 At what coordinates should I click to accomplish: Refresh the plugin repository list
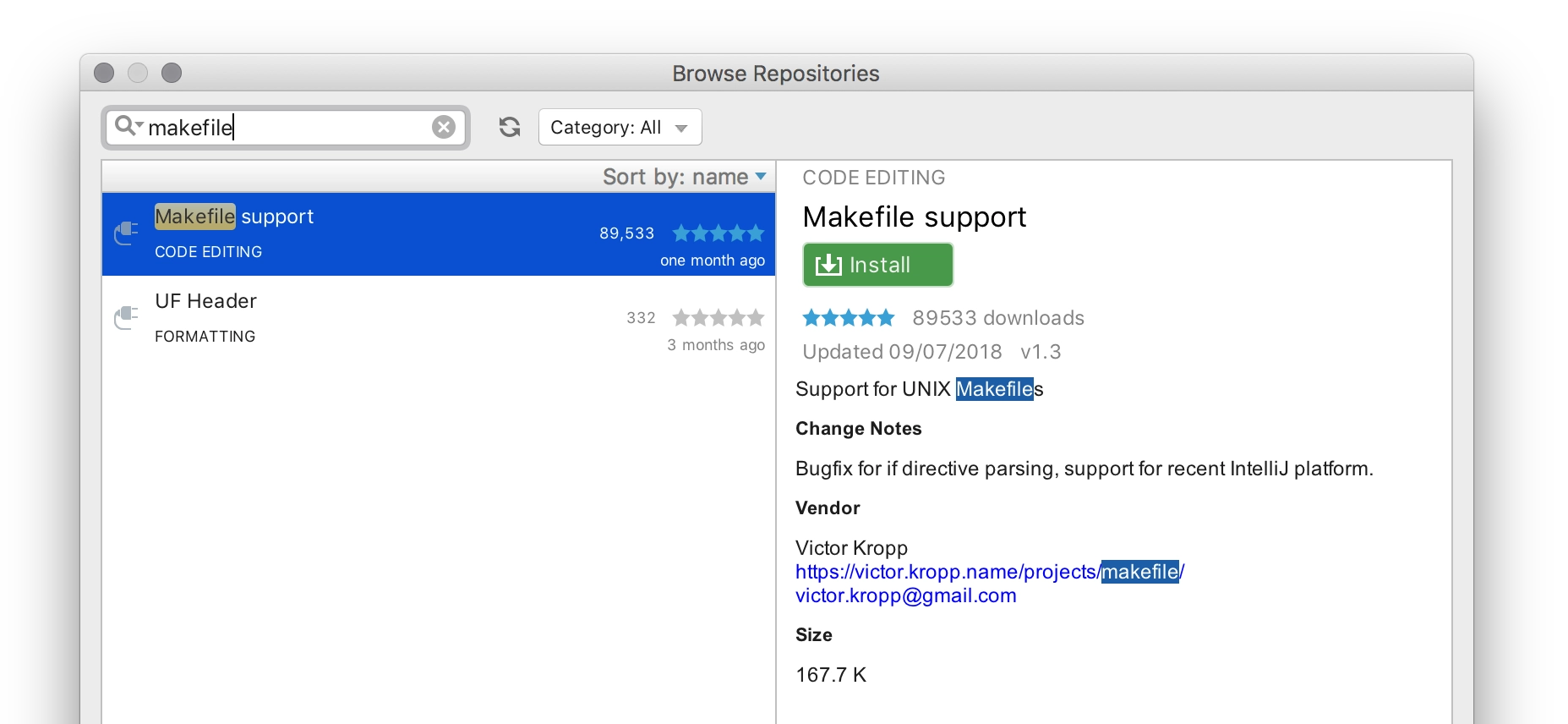tap(510, 127)
